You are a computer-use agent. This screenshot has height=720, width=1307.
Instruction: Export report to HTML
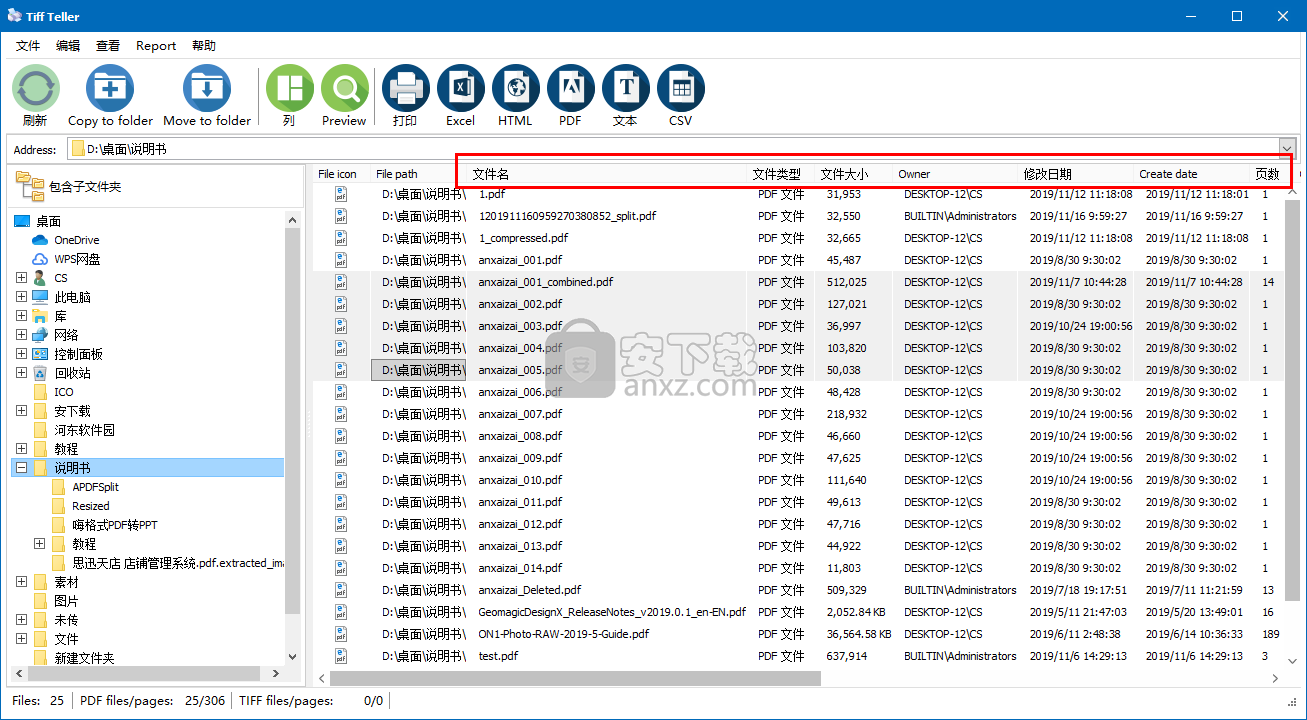(x=515, y=88)
